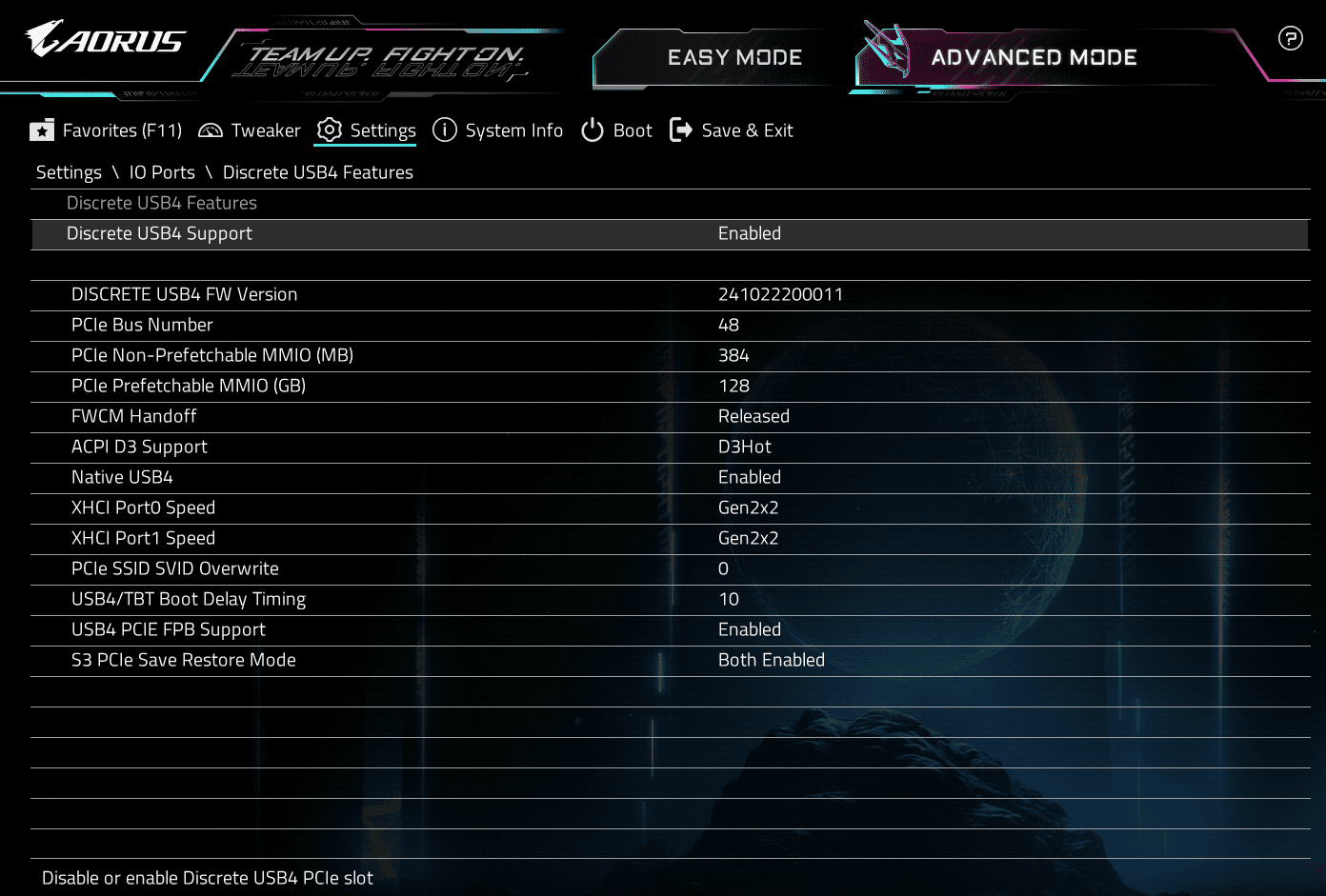Select the Discrete USB4 Support row label

pyautogui.click(x=159, y=233)
